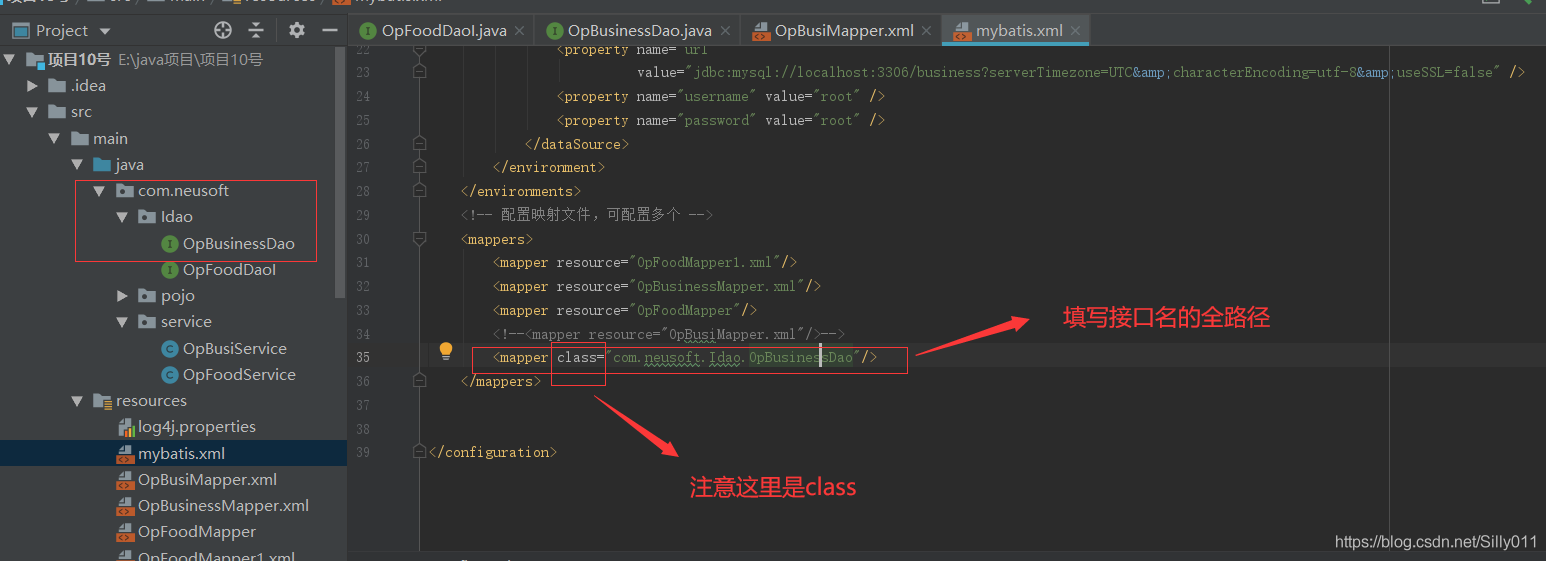Switch to OpBusiMapper.xml tab
The image size is (1546, 561).
click(x=844, y=31)
